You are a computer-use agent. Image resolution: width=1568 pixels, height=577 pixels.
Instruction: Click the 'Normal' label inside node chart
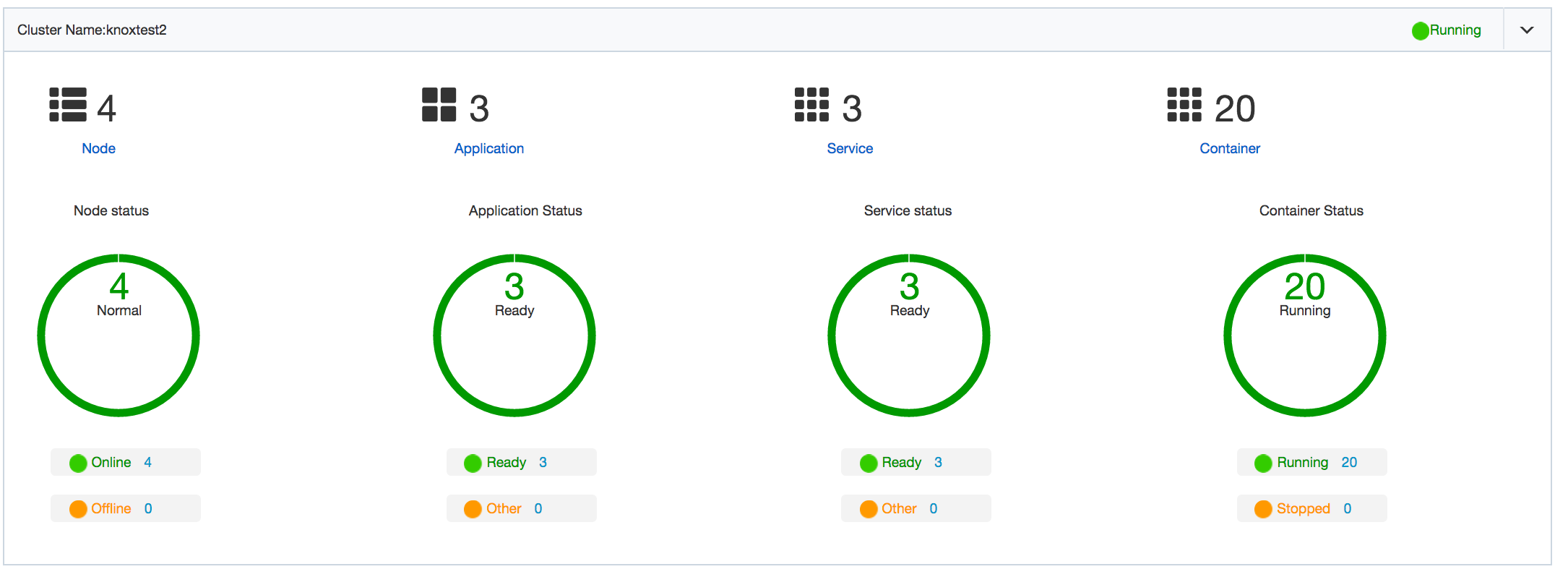[x=119, y=310]
